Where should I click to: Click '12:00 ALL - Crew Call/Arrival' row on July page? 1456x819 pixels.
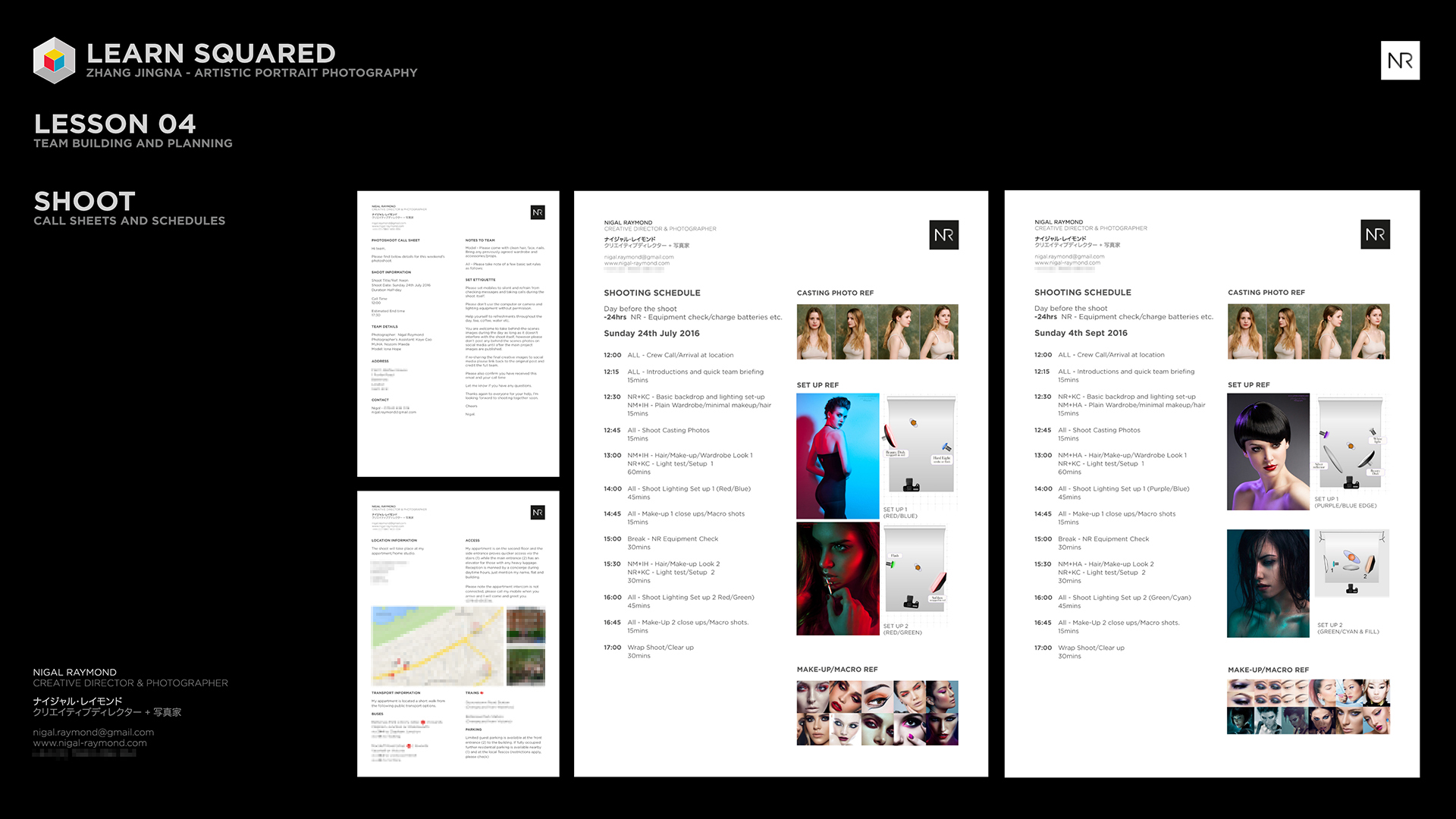pyautogui.click(x=669, y=355)
